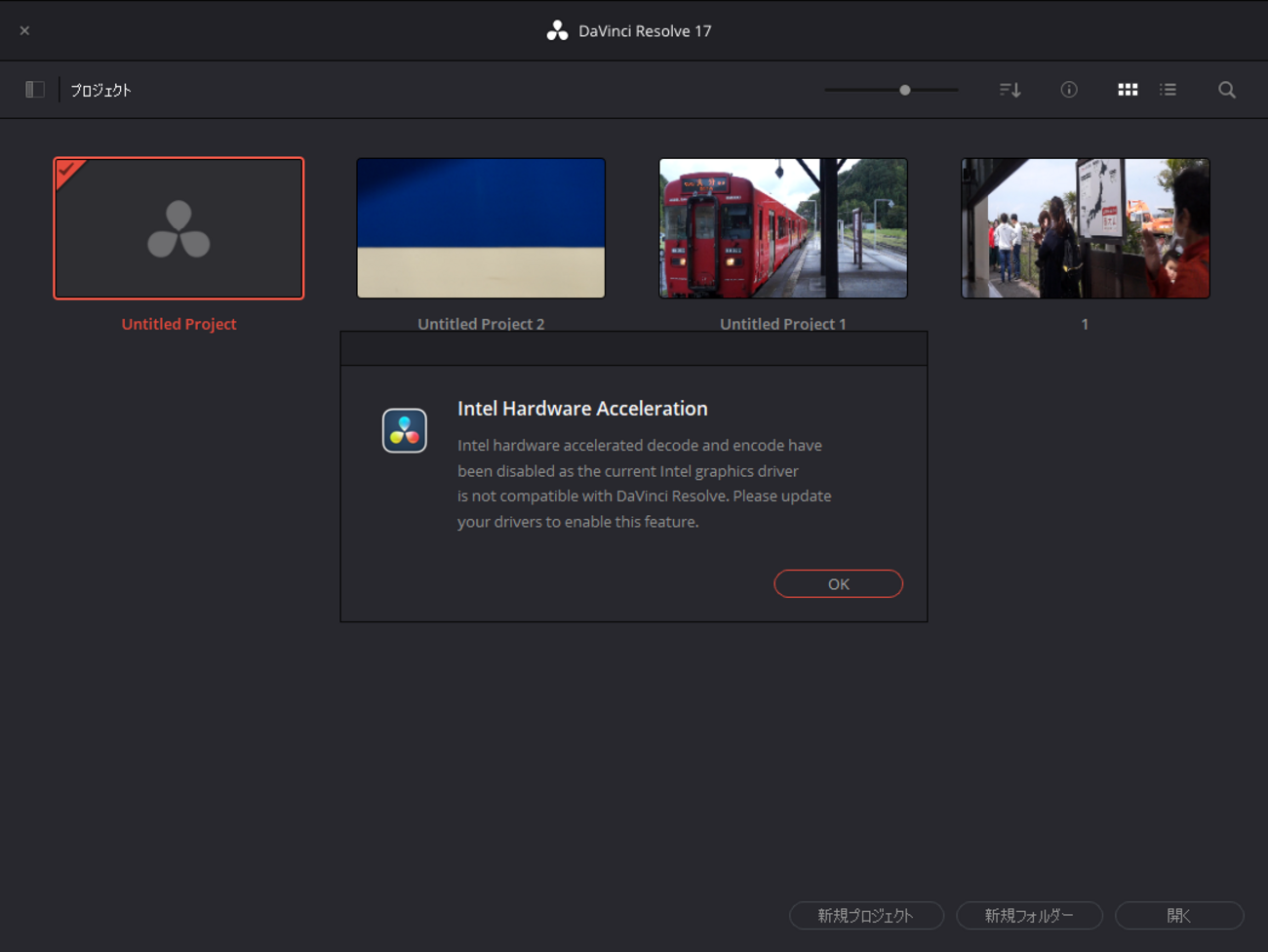Click the Untitled Project name label
The width and height of the screenshot is (1268, 952).
click(x=178, y=324)
